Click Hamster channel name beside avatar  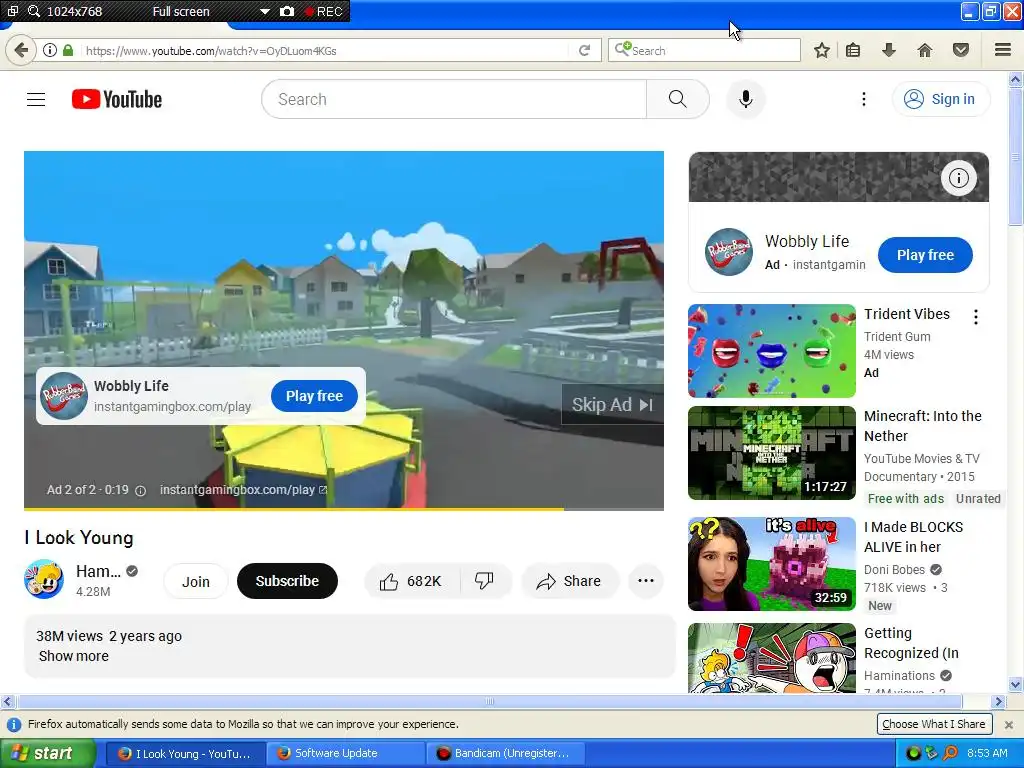click(98, 571)
